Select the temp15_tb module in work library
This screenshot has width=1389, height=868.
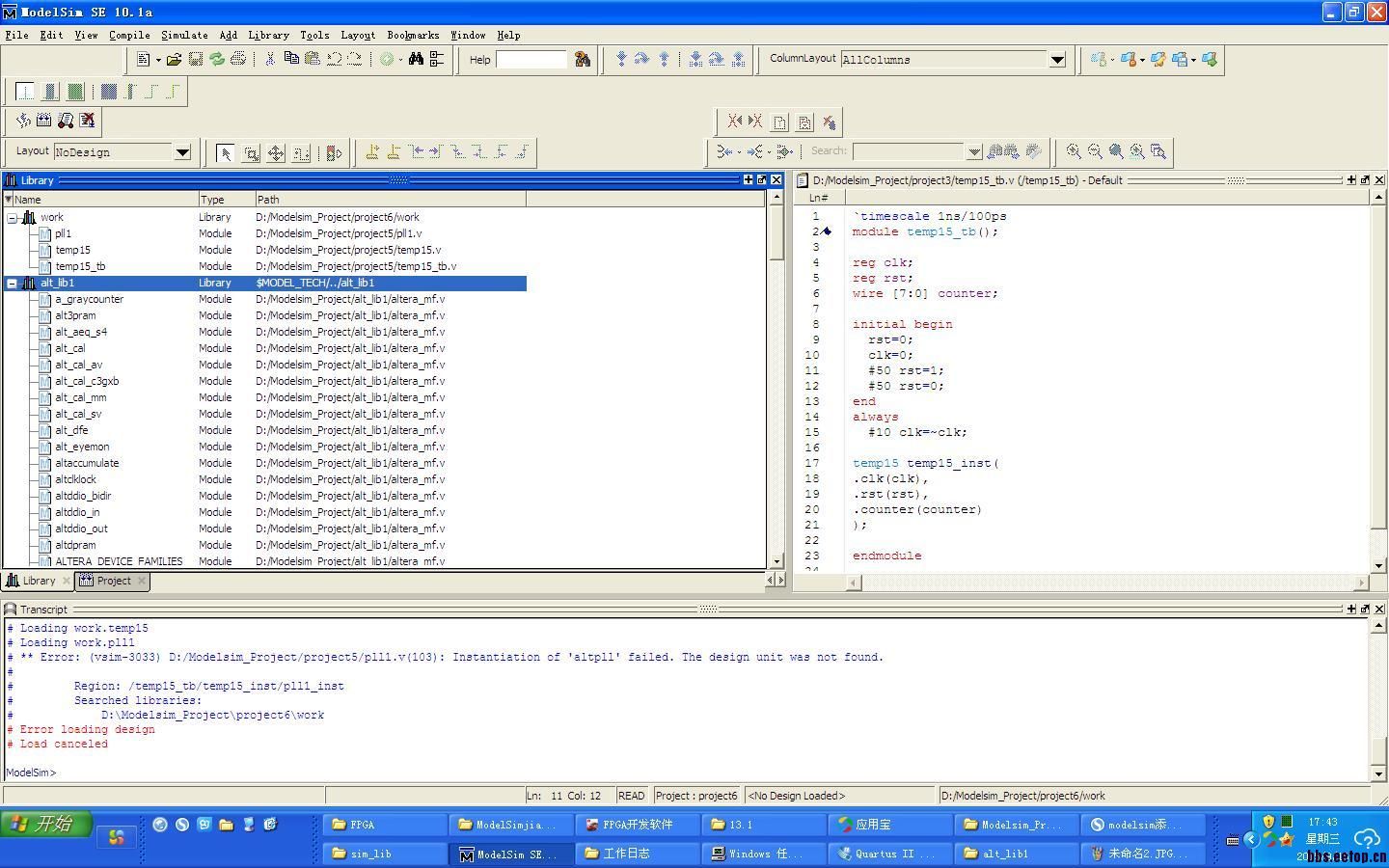point(80,266)
